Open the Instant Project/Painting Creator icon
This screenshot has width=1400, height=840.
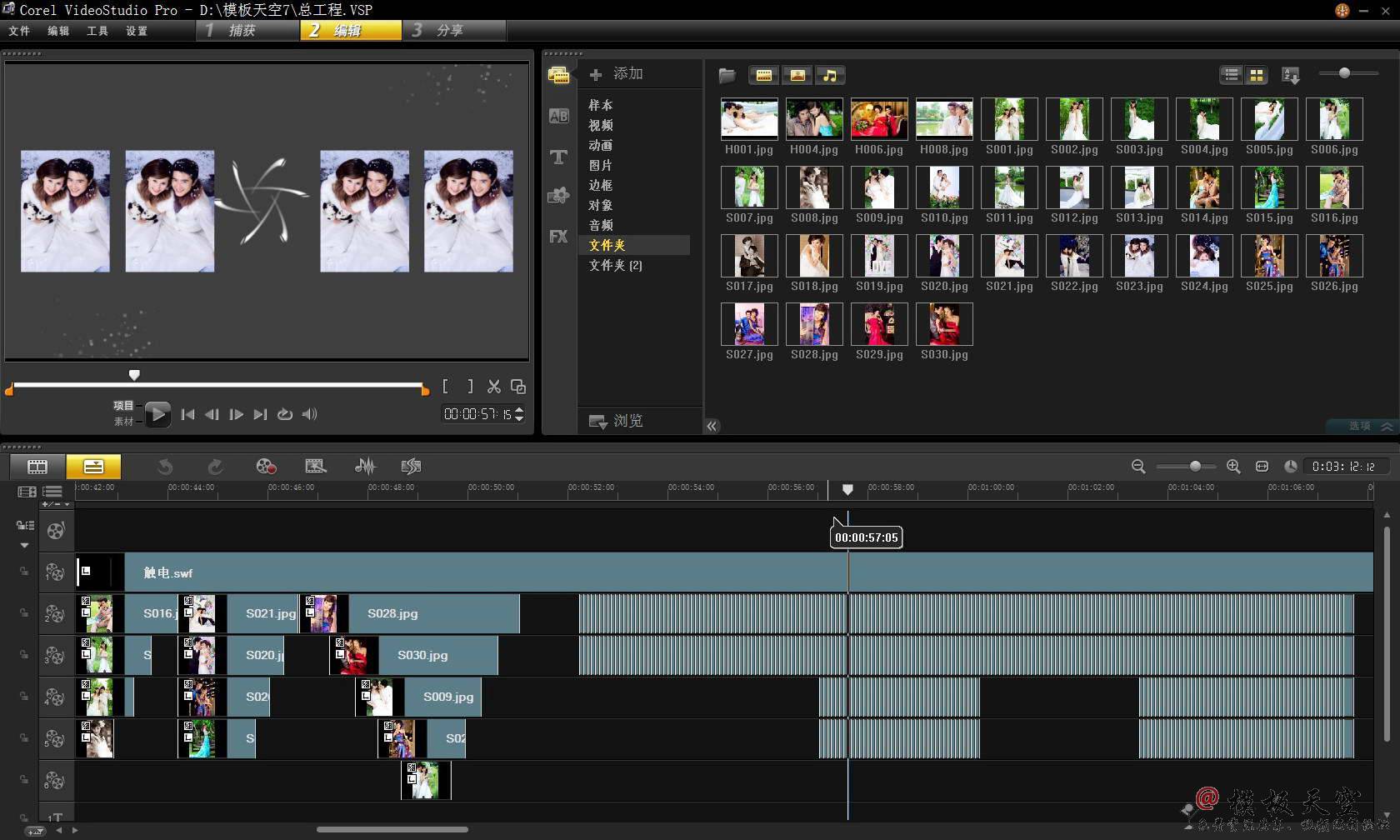(315, 467)
